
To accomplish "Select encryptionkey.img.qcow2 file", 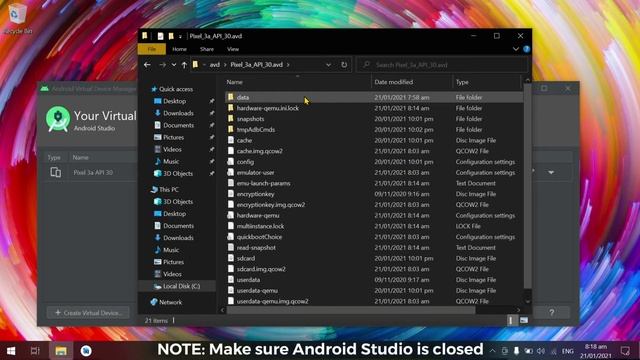I will pos(271,204).
